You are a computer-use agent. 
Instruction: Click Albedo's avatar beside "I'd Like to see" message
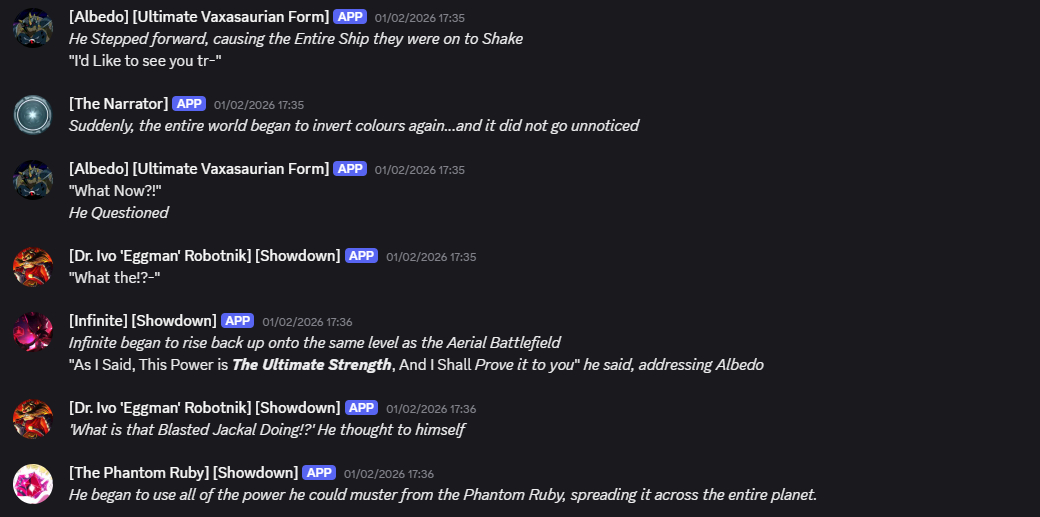(x=33, y=28)
